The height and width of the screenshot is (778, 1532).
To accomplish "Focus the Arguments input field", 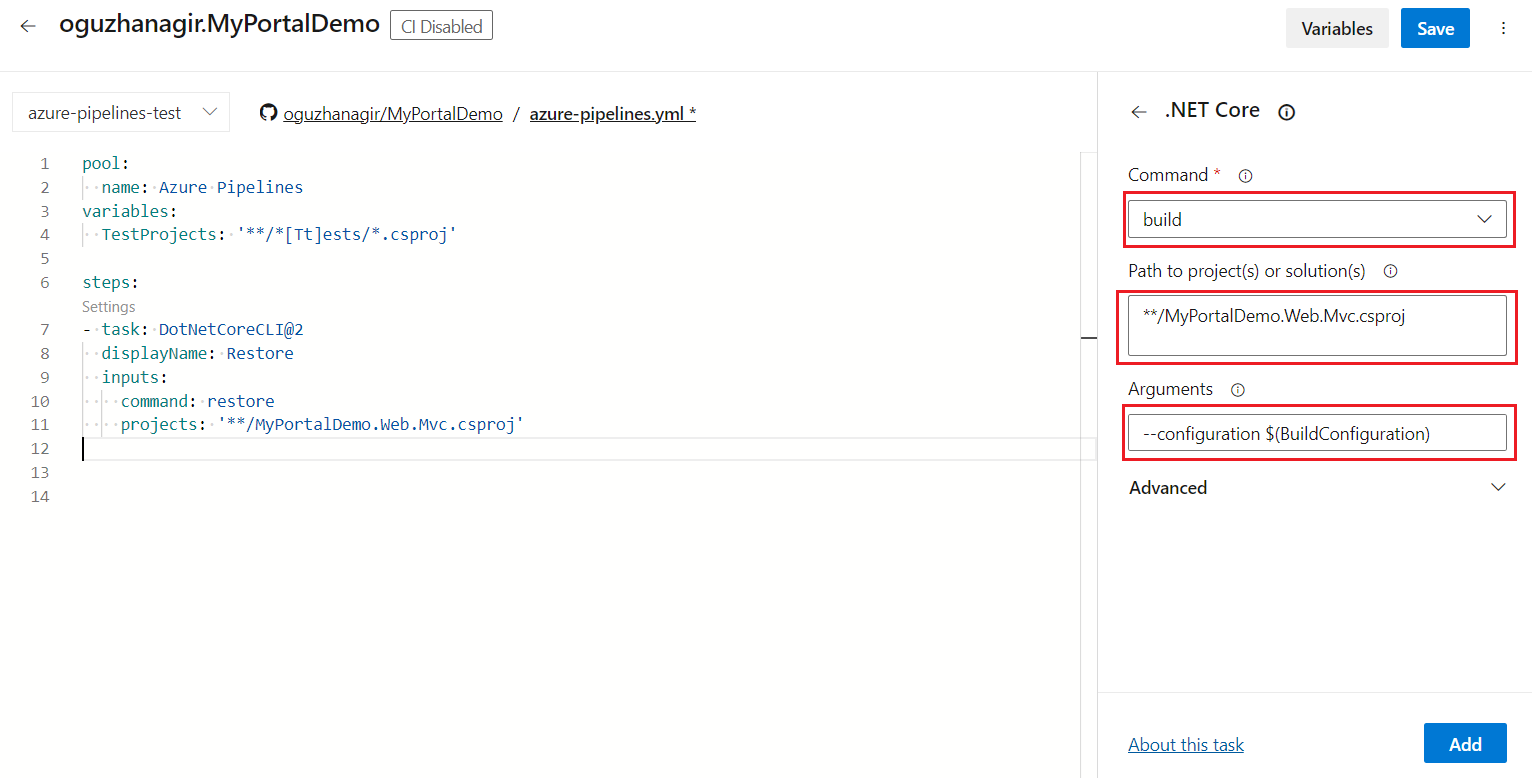I will (x=1317, y=433).
